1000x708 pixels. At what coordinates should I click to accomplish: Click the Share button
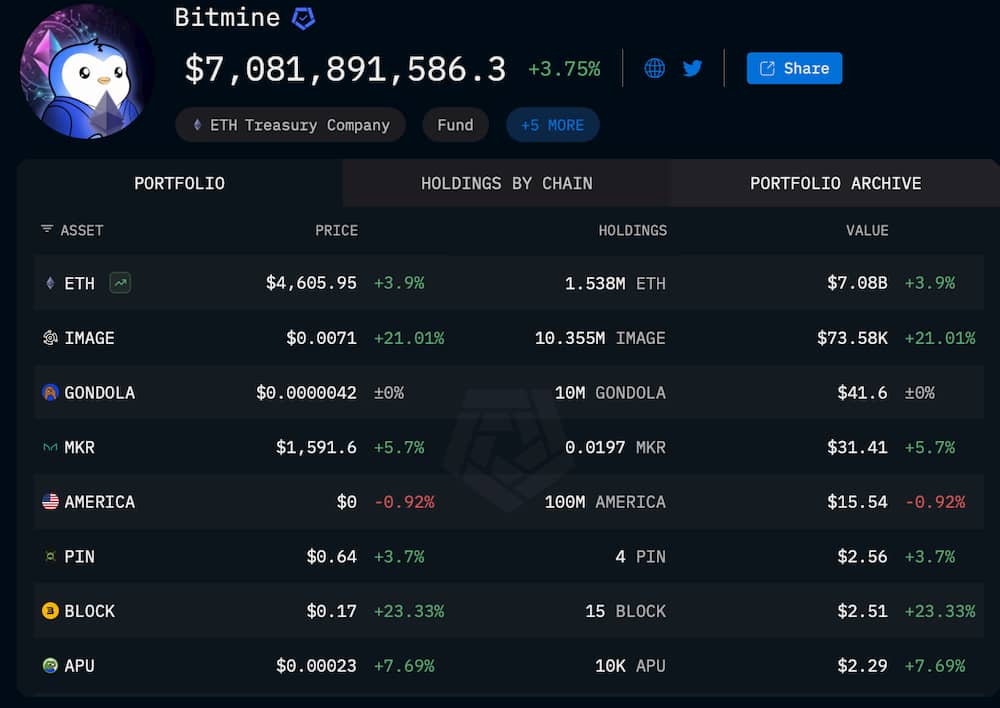coord(794,68)
